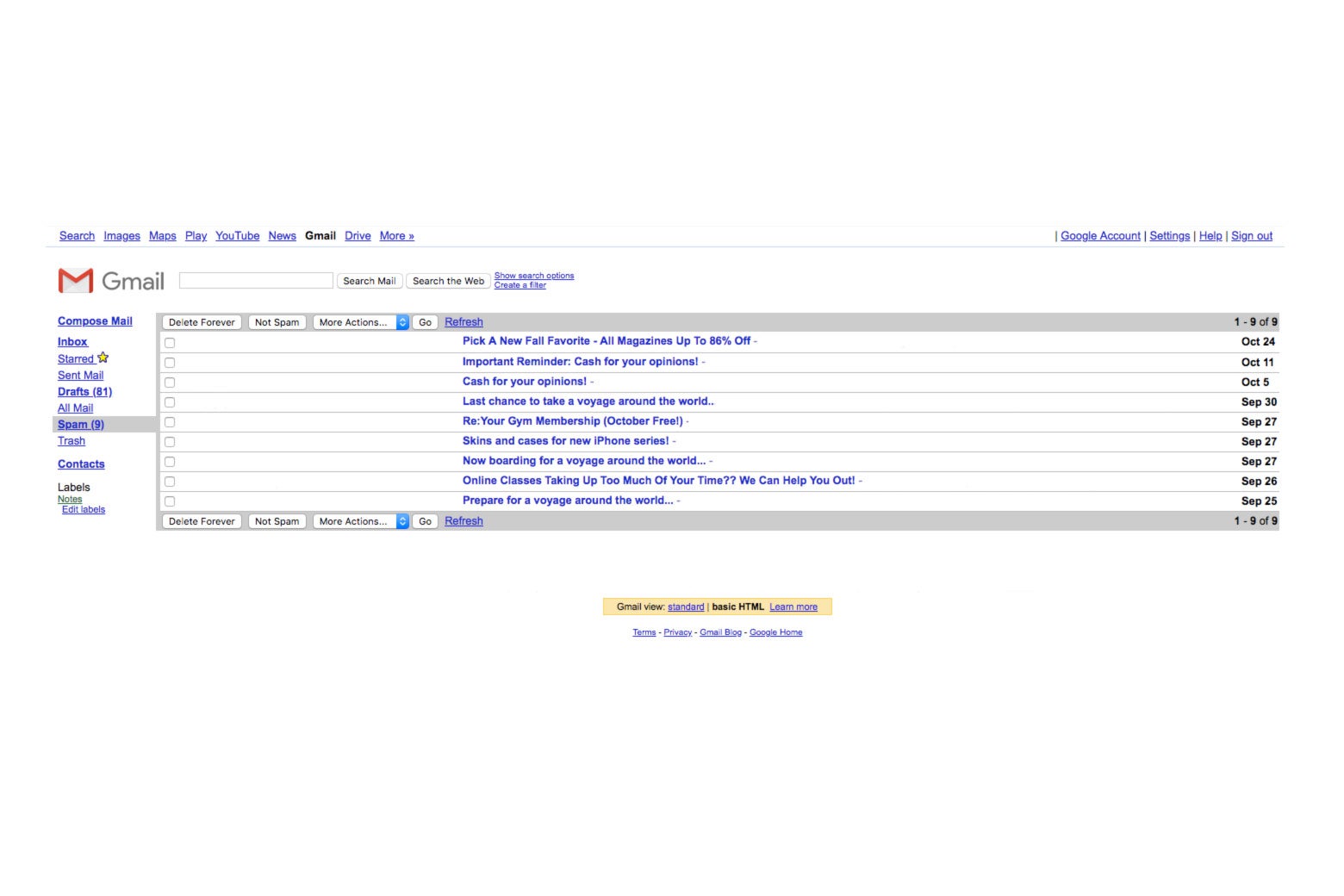Viewport: 1344px width, 896px height.
Task: Open Drafts (81) folder
Action: [x=84, y=392]
